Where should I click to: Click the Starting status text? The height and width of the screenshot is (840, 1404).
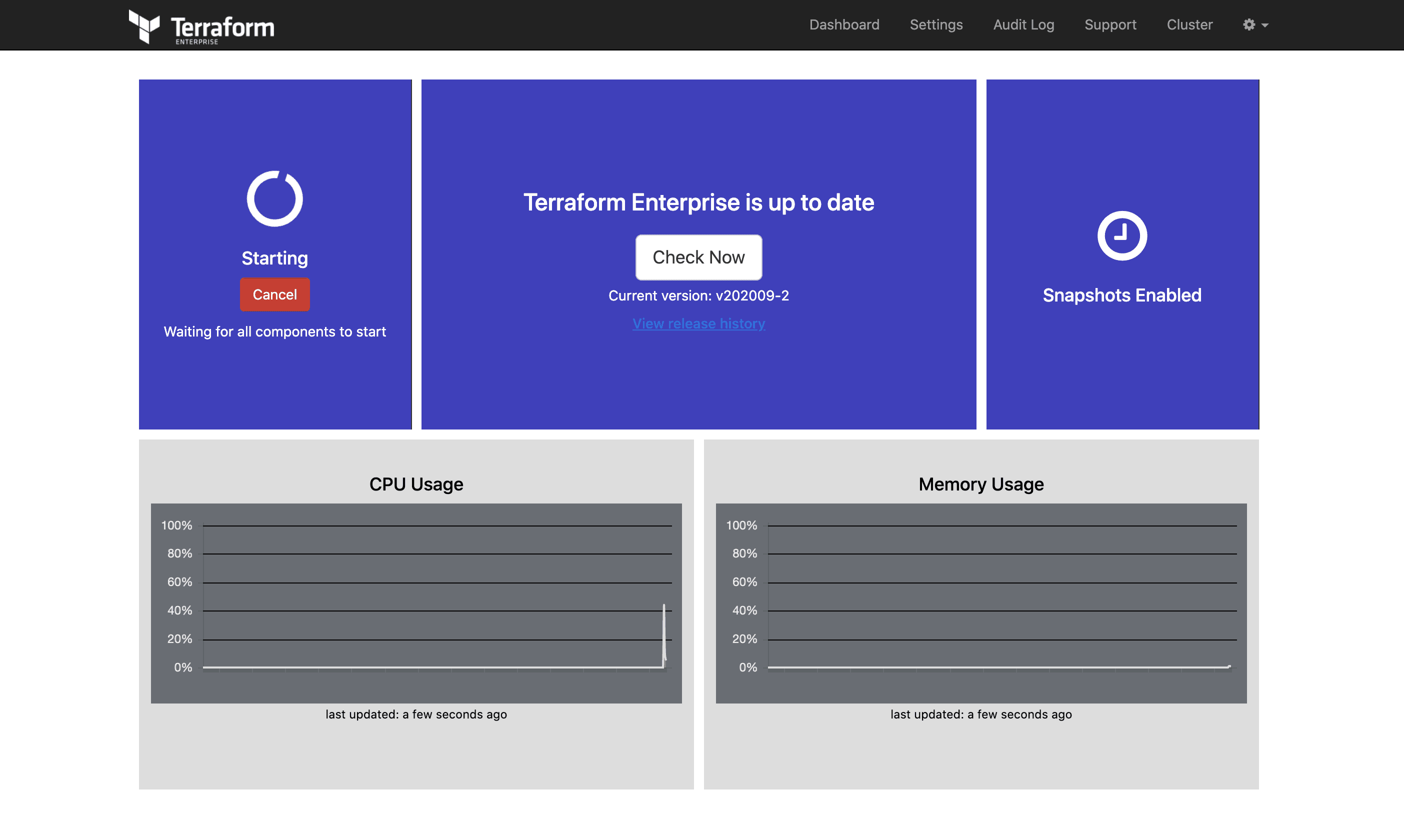tap(274, 258)
